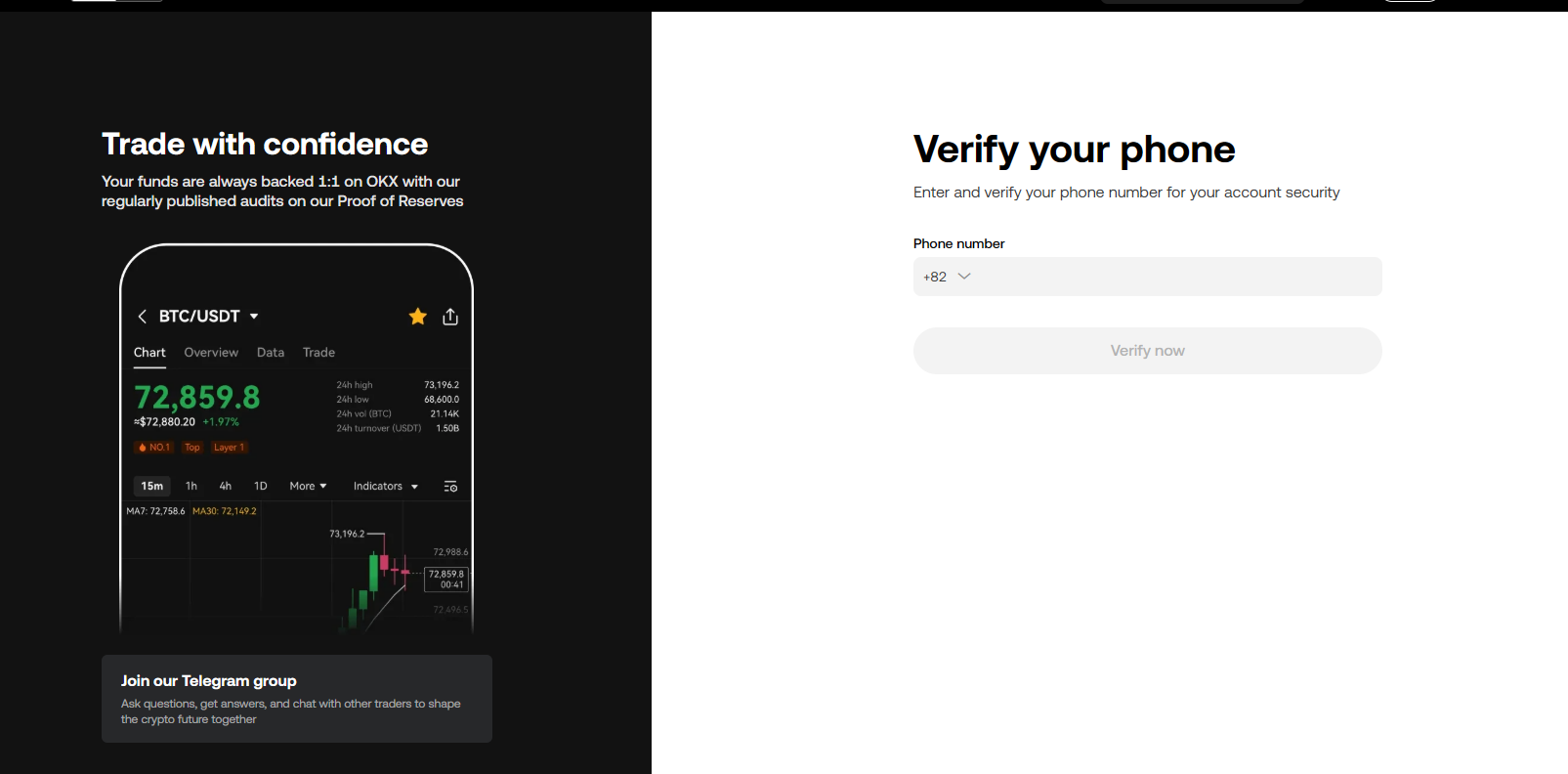Click the NO.1 hot tag
This screenshot has width=1568, height=774.
[x=153, y=448]
